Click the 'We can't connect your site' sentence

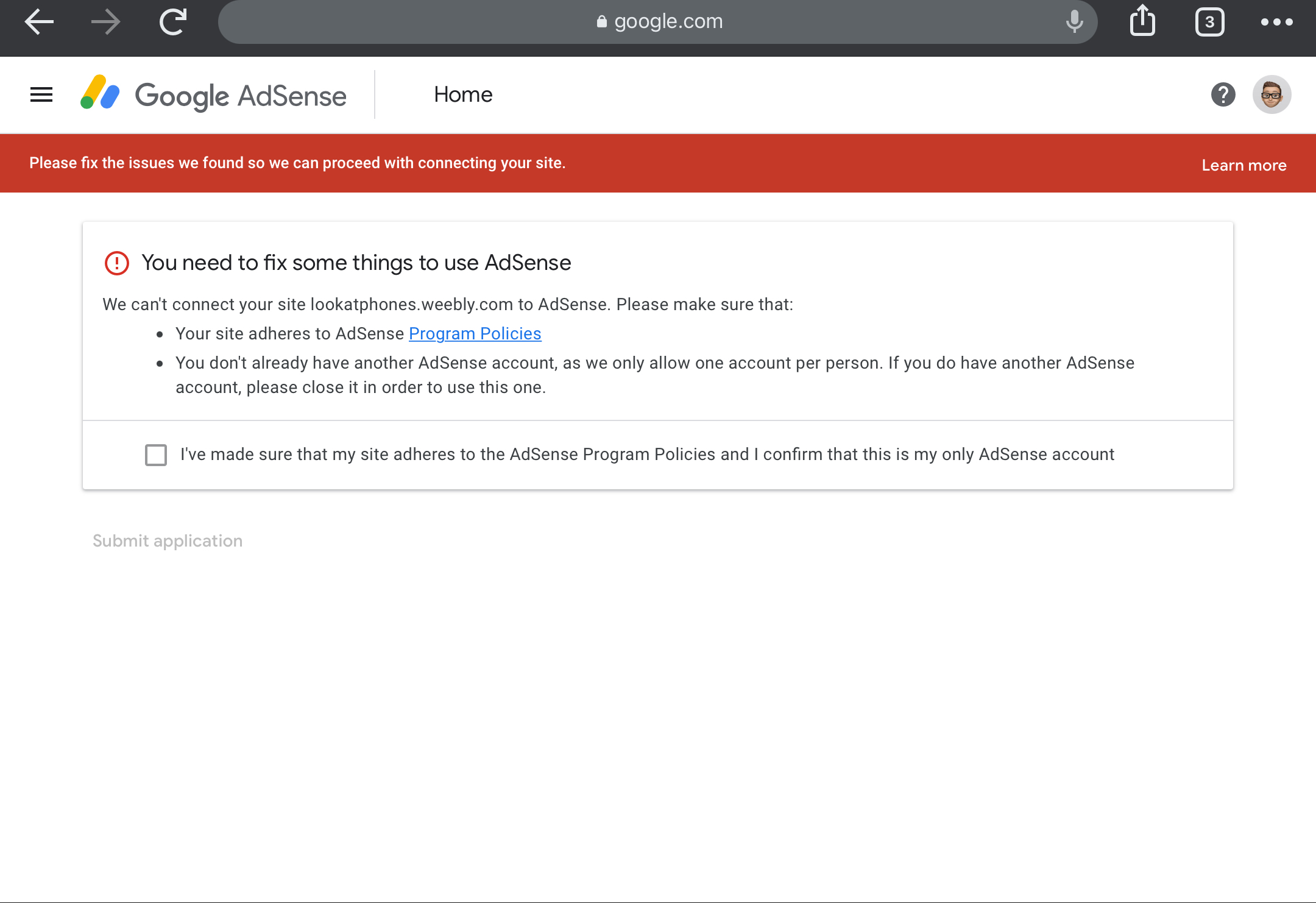tap(448, 304)
